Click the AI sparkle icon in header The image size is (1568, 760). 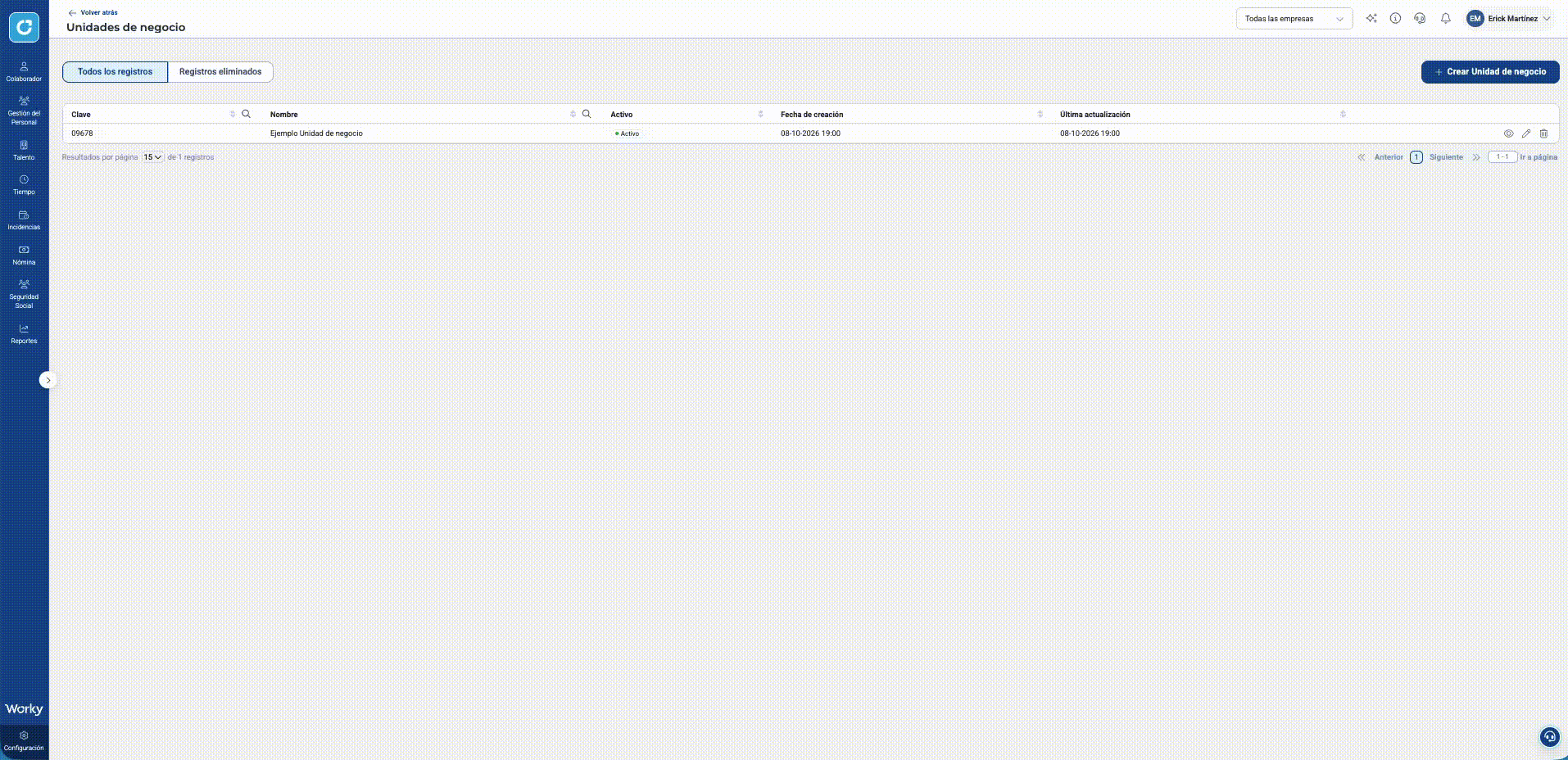[1371, 19]
